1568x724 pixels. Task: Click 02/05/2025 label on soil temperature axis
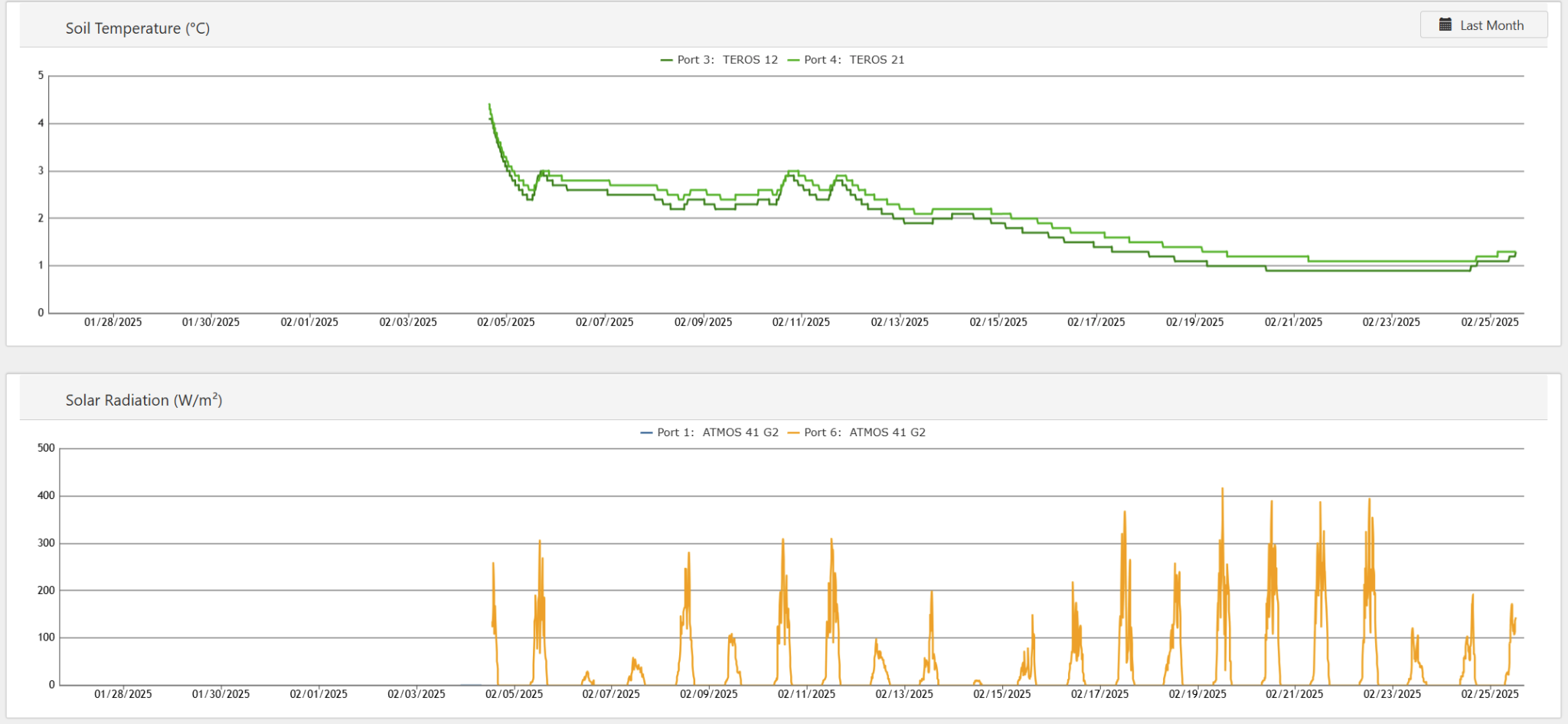506,322
